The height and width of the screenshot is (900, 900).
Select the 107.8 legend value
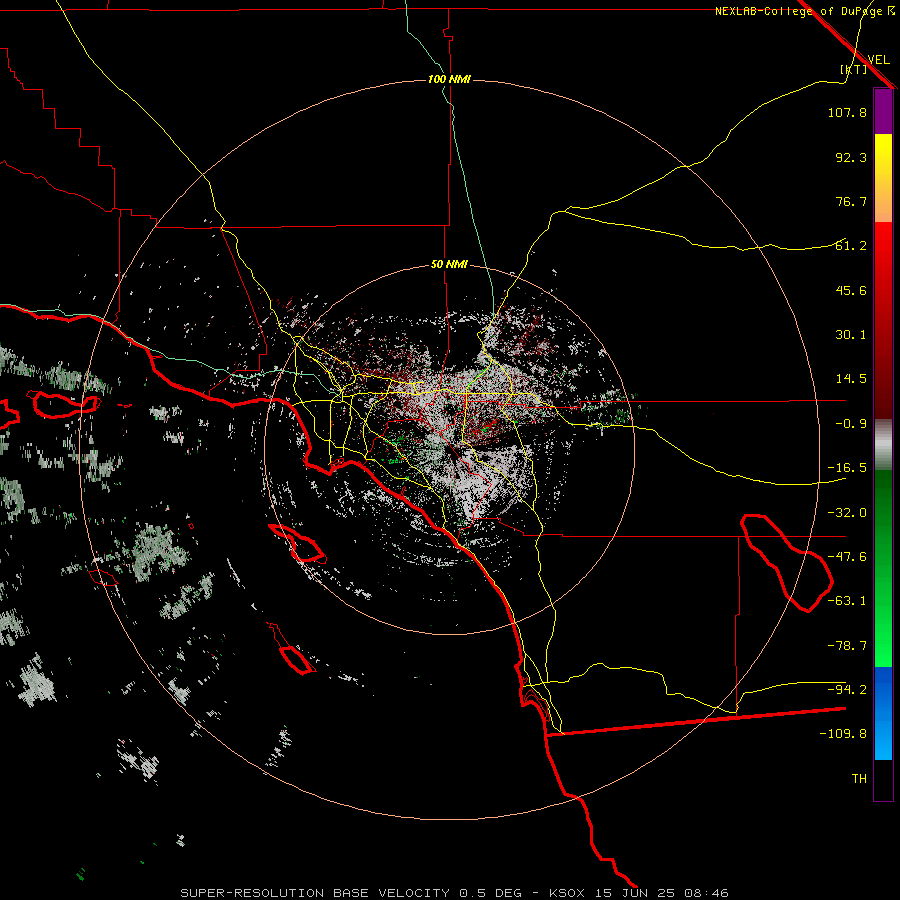[847, 112]
